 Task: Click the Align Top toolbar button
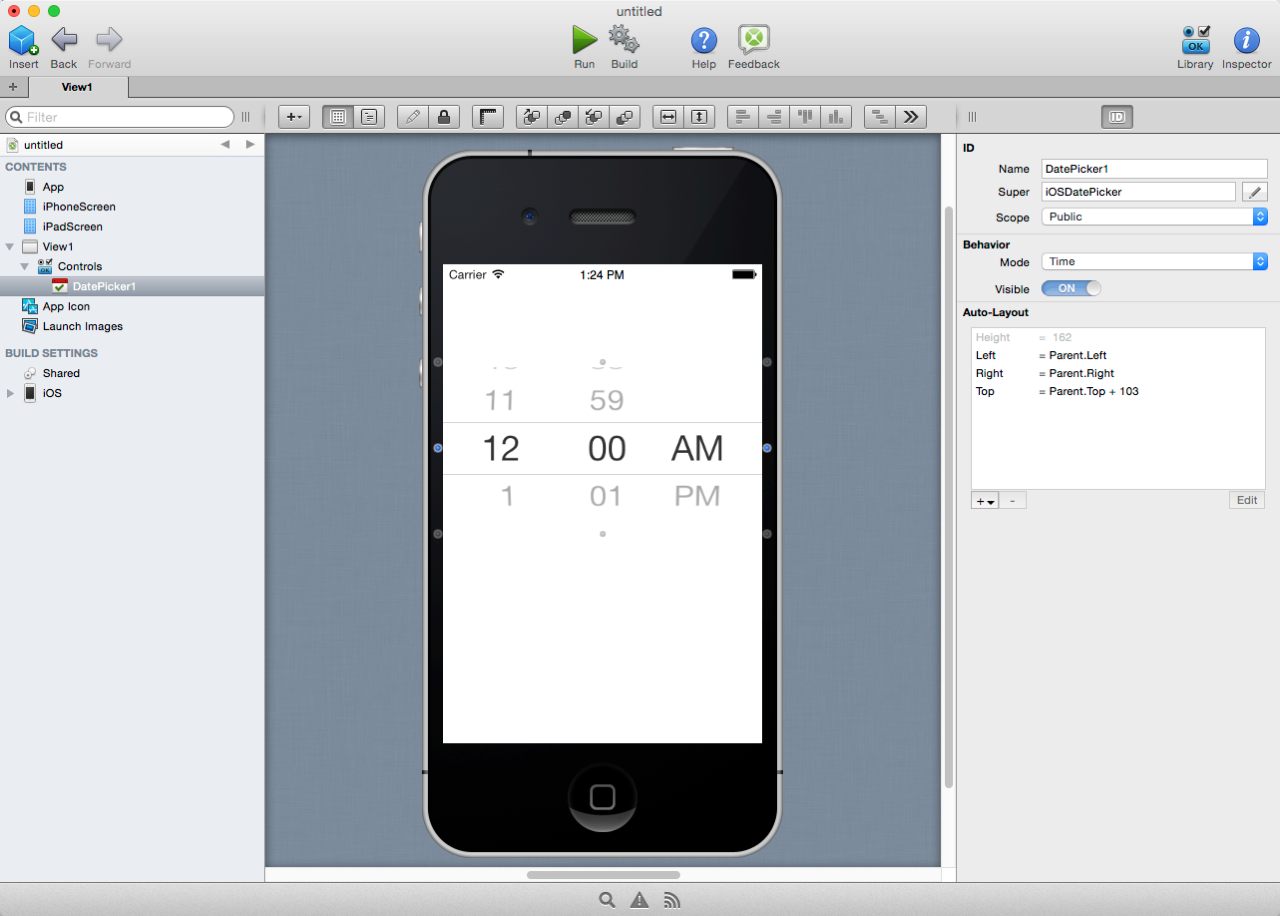click(805, 117)
